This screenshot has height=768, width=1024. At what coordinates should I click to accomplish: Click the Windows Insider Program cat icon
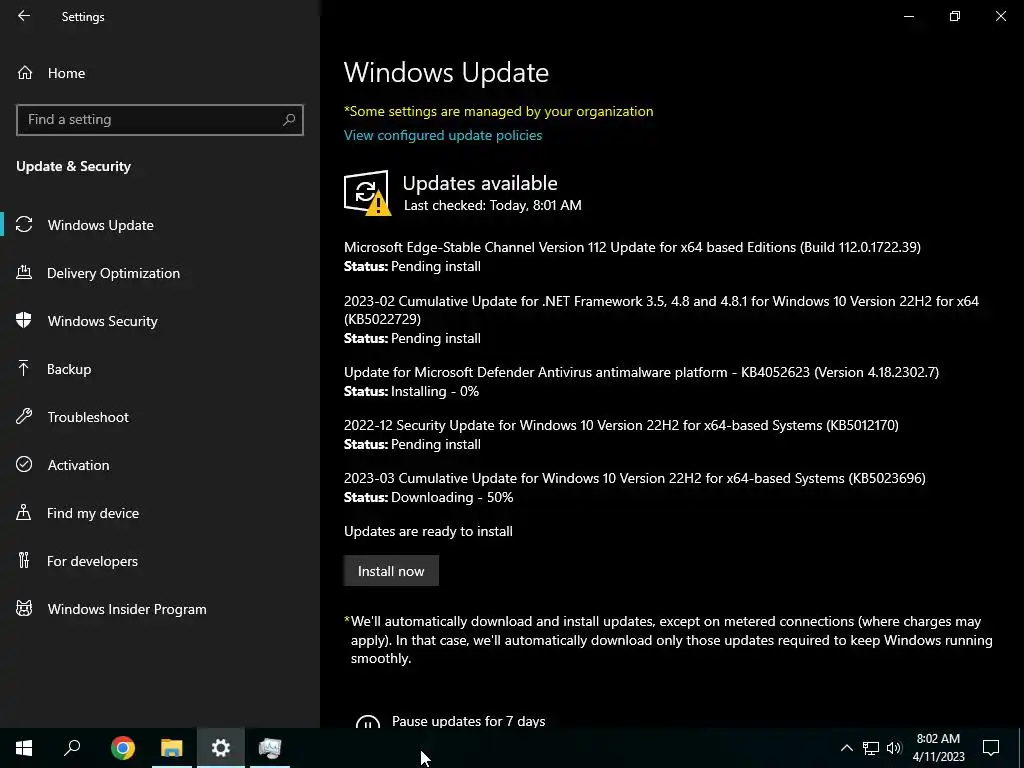[24, 609]
